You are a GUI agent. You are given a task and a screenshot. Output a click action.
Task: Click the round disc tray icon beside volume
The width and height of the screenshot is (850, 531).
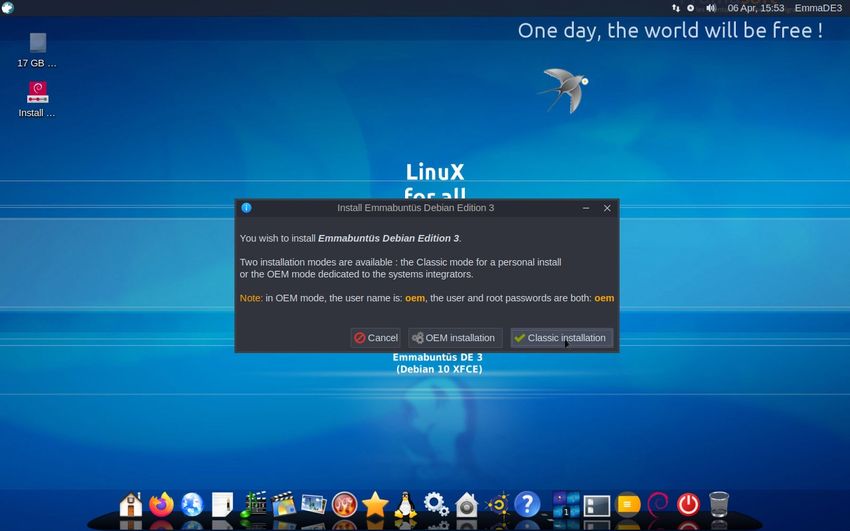point(691,8)
